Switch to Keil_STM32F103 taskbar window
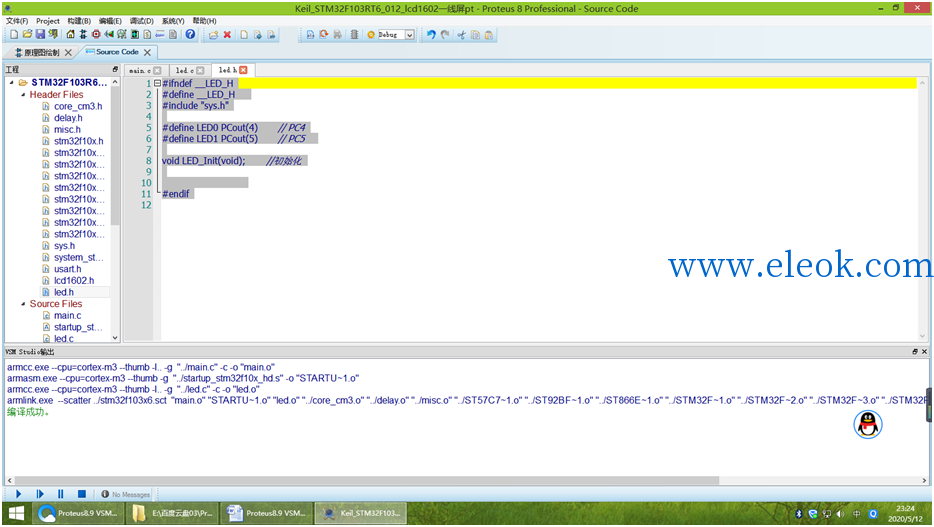The image size is (934, 527). tap(361, 513)
